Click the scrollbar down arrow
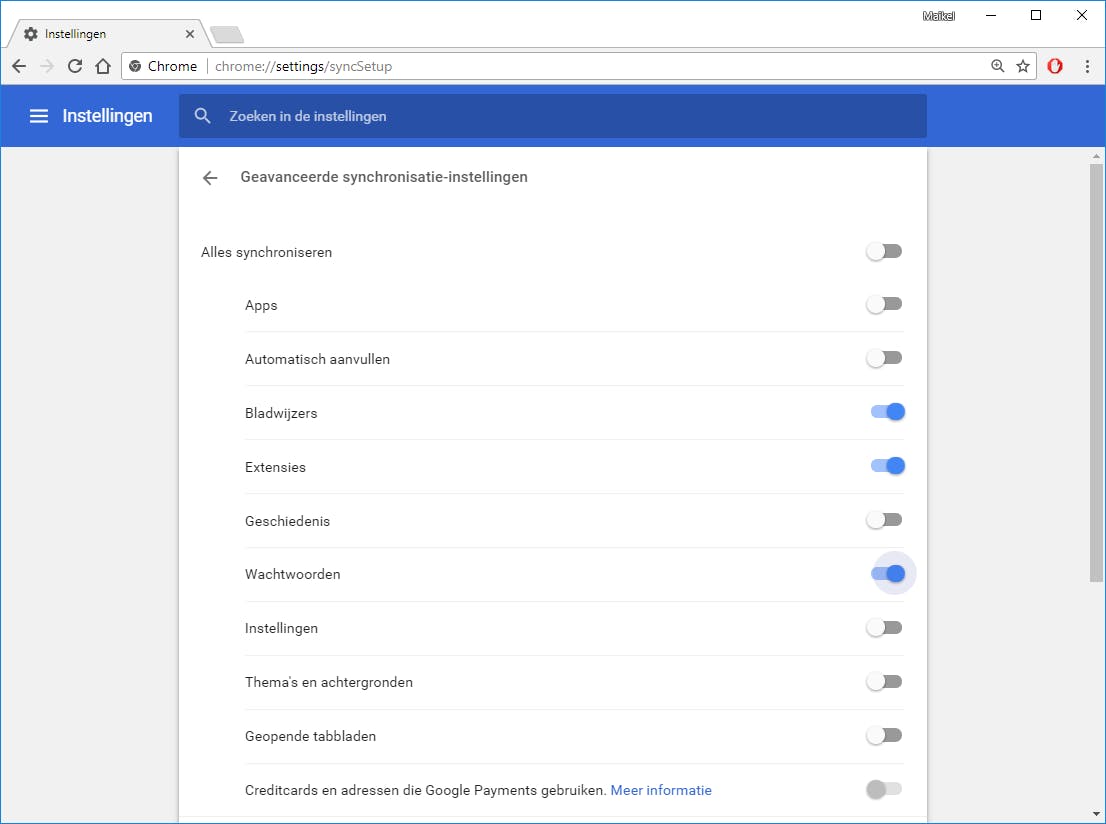This screenshot has height=824, width=1106. coord(1096,815)
